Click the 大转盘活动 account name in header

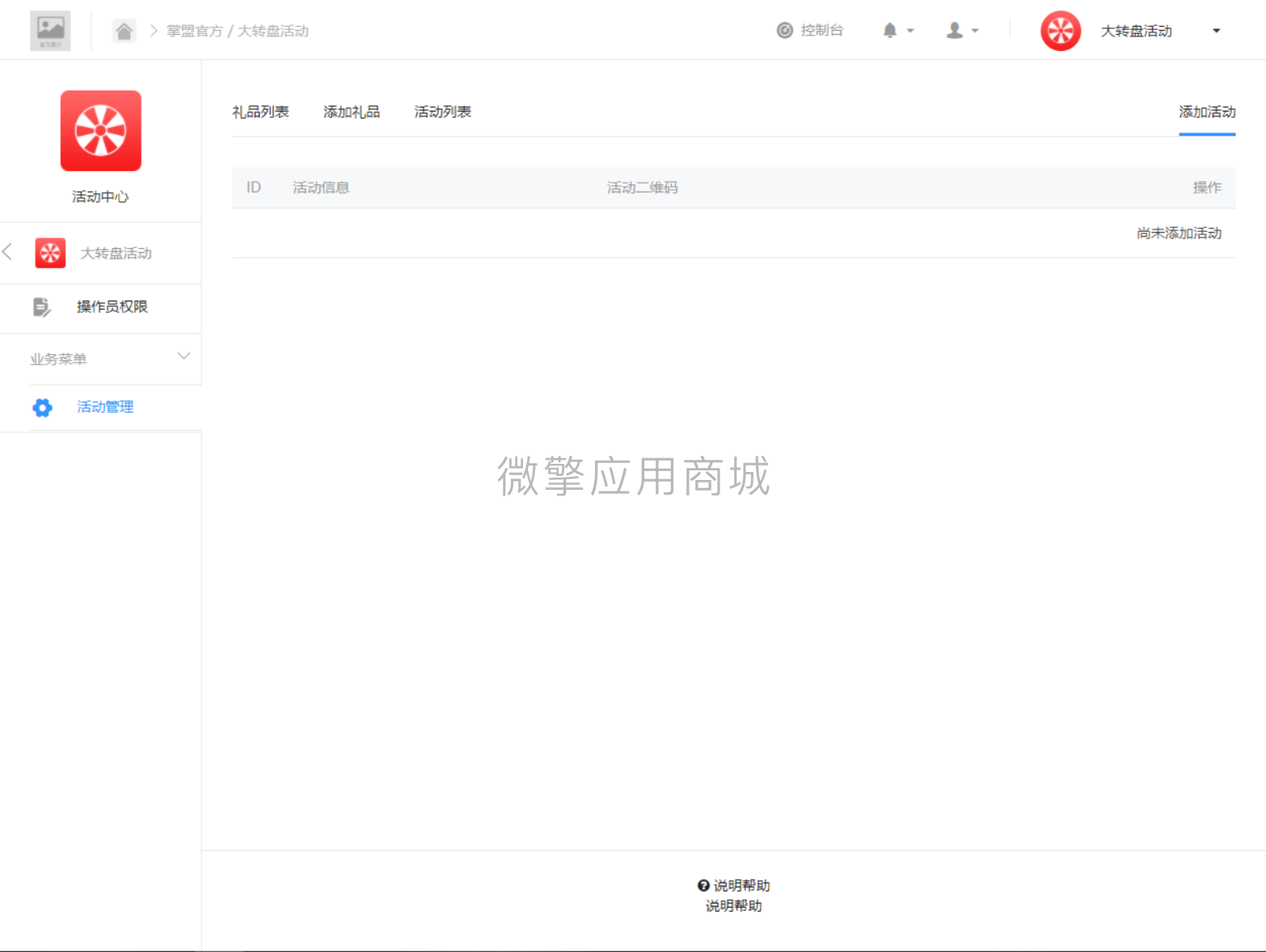(x=1137, y=31)
